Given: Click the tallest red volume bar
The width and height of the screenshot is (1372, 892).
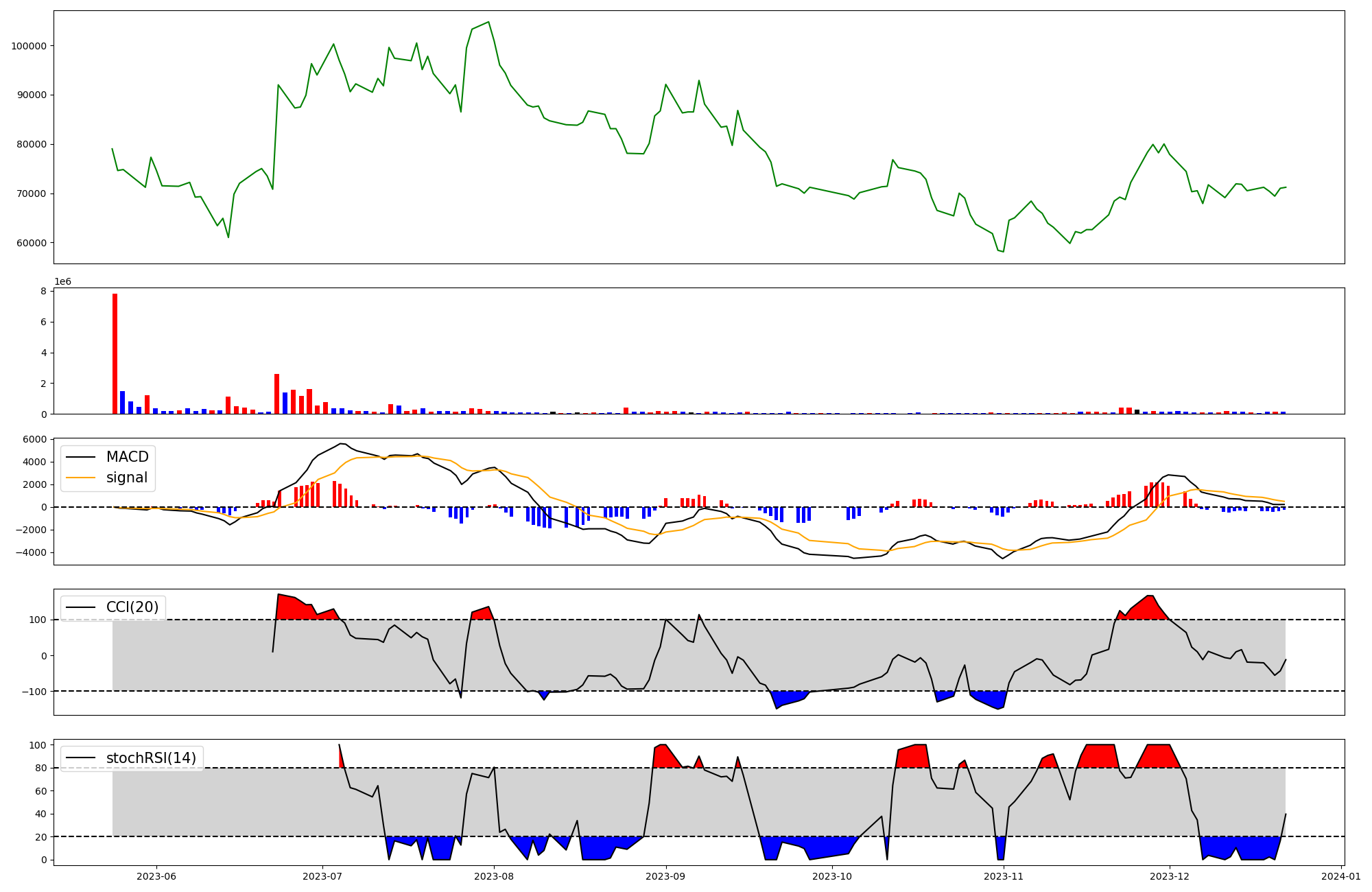Looking at the screenshot, I should tap(115, 353).
